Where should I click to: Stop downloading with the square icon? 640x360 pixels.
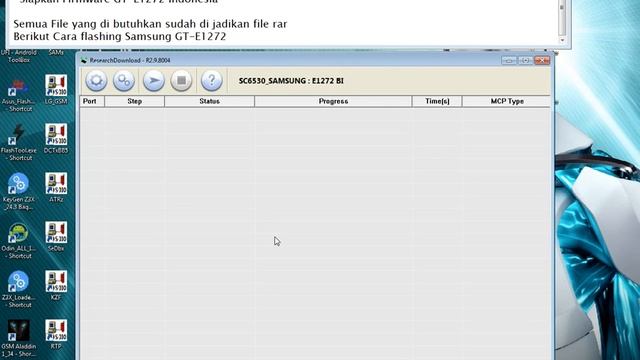[181, 80]
